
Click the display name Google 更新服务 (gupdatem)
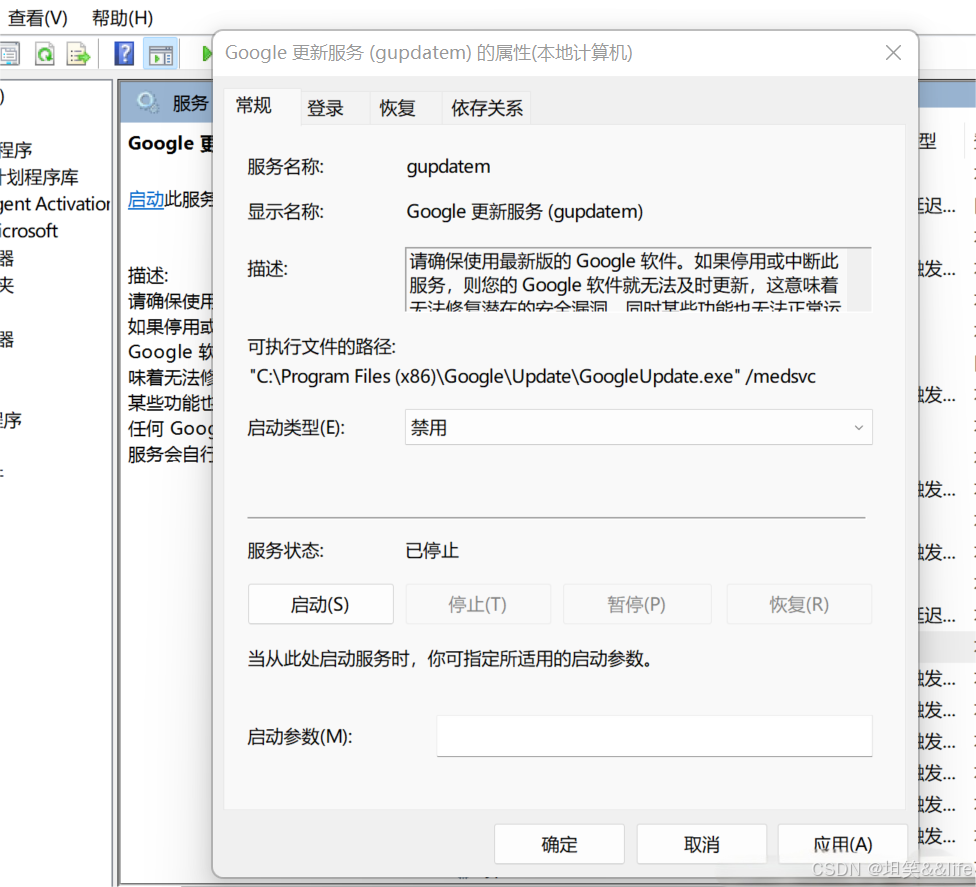525,212
